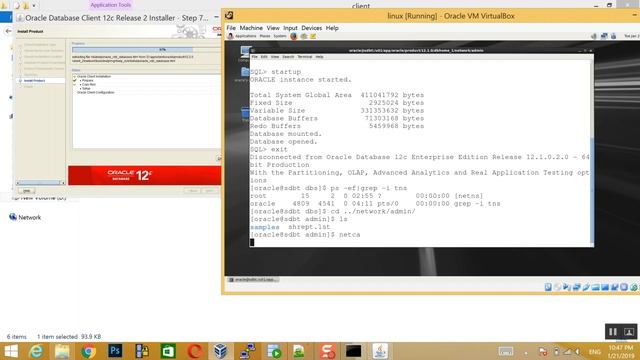Click the VirtualBox window title icon

pos(229,16)
